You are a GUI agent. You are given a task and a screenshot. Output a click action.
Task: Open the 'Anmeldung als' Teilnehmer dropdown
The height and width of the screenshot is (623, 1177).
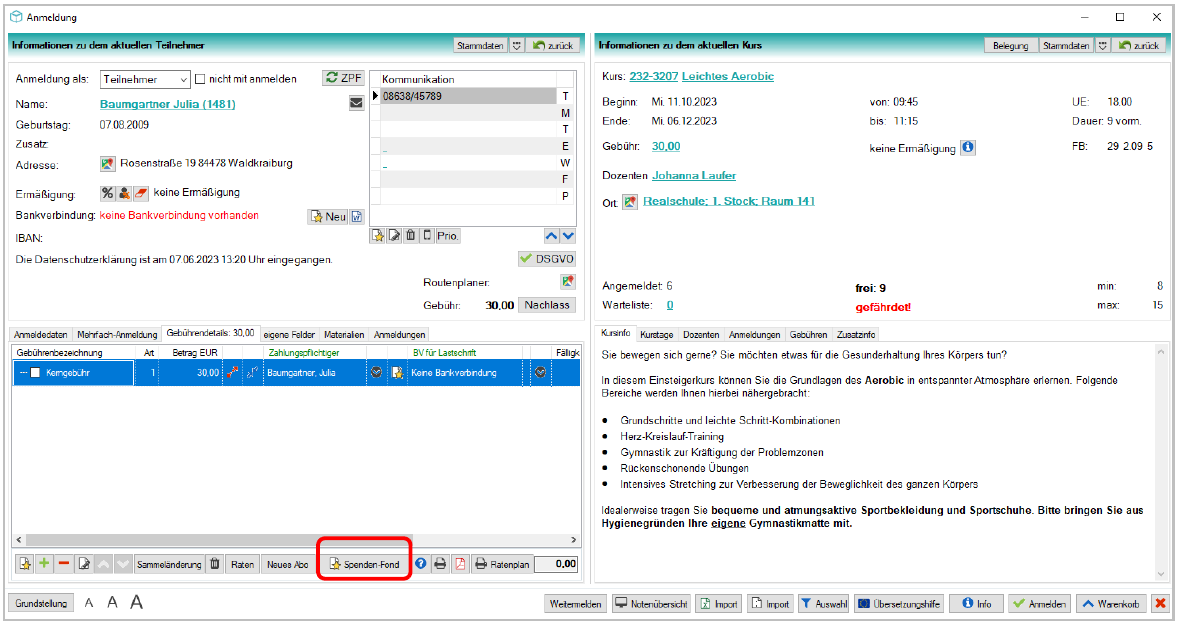(146, 80)
